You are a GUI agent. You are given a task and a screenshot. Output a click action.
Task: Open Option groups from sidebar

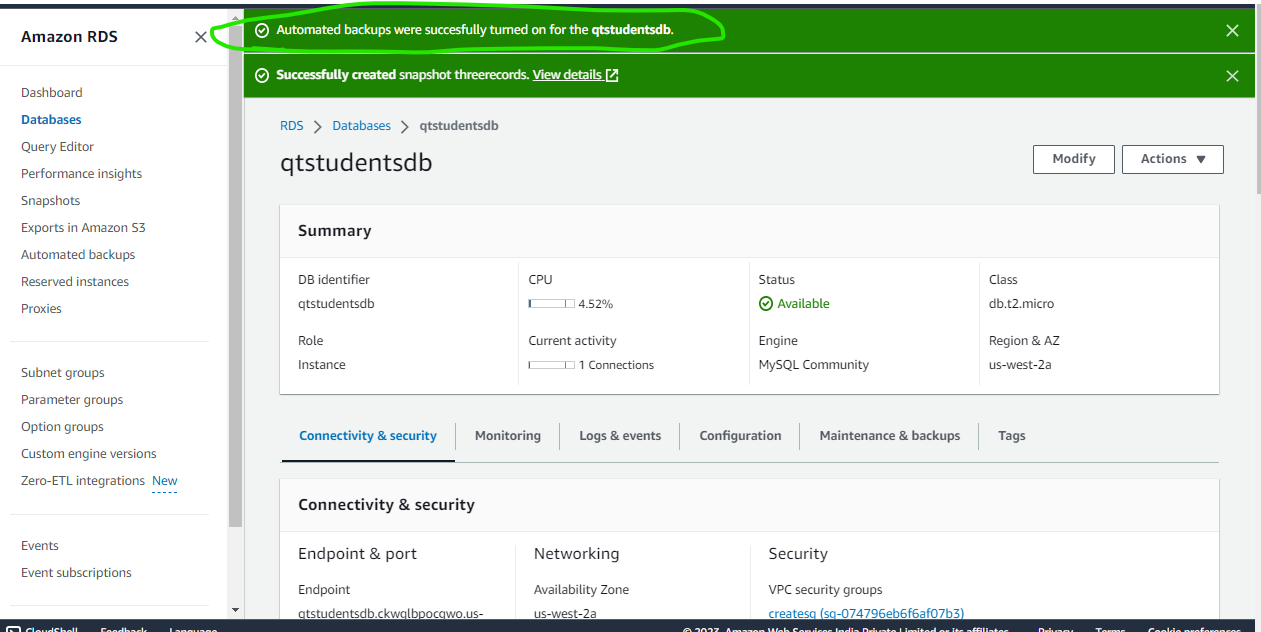62,427
